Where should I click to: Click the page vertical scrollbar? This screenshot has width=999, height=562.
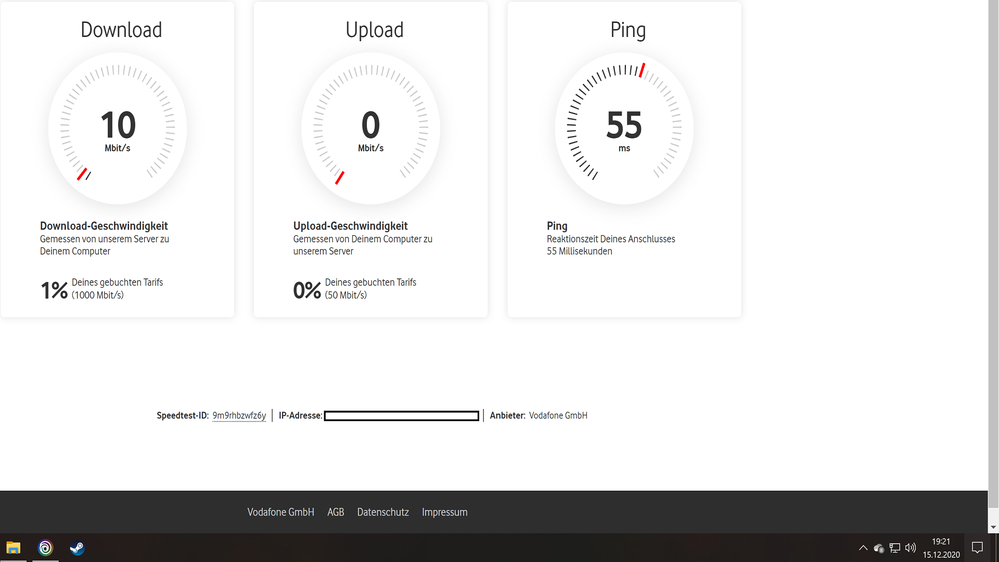click(993, 255)
